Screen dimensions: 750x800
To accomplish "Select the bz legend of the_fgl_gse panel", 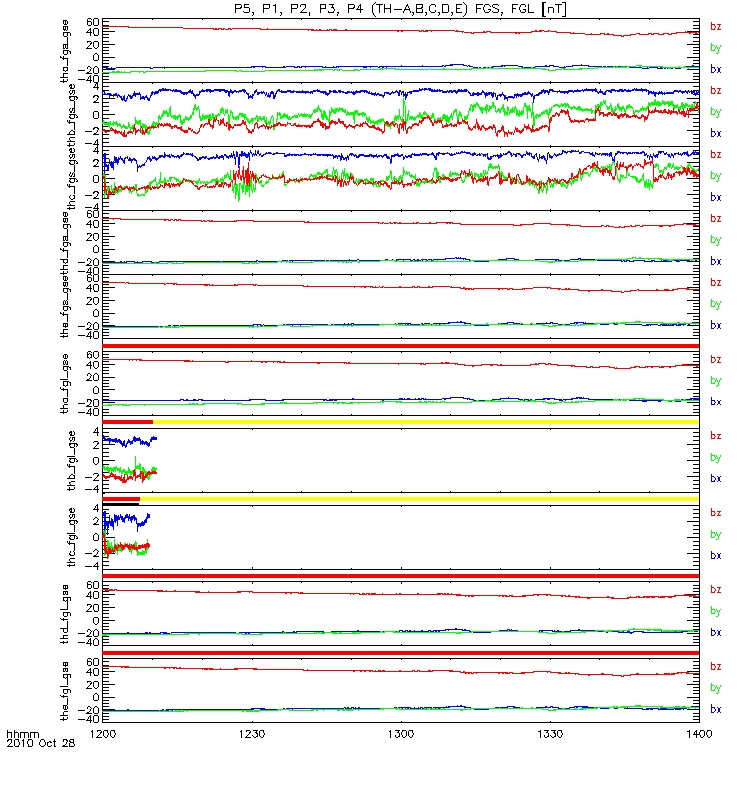I will coord(716,667).
